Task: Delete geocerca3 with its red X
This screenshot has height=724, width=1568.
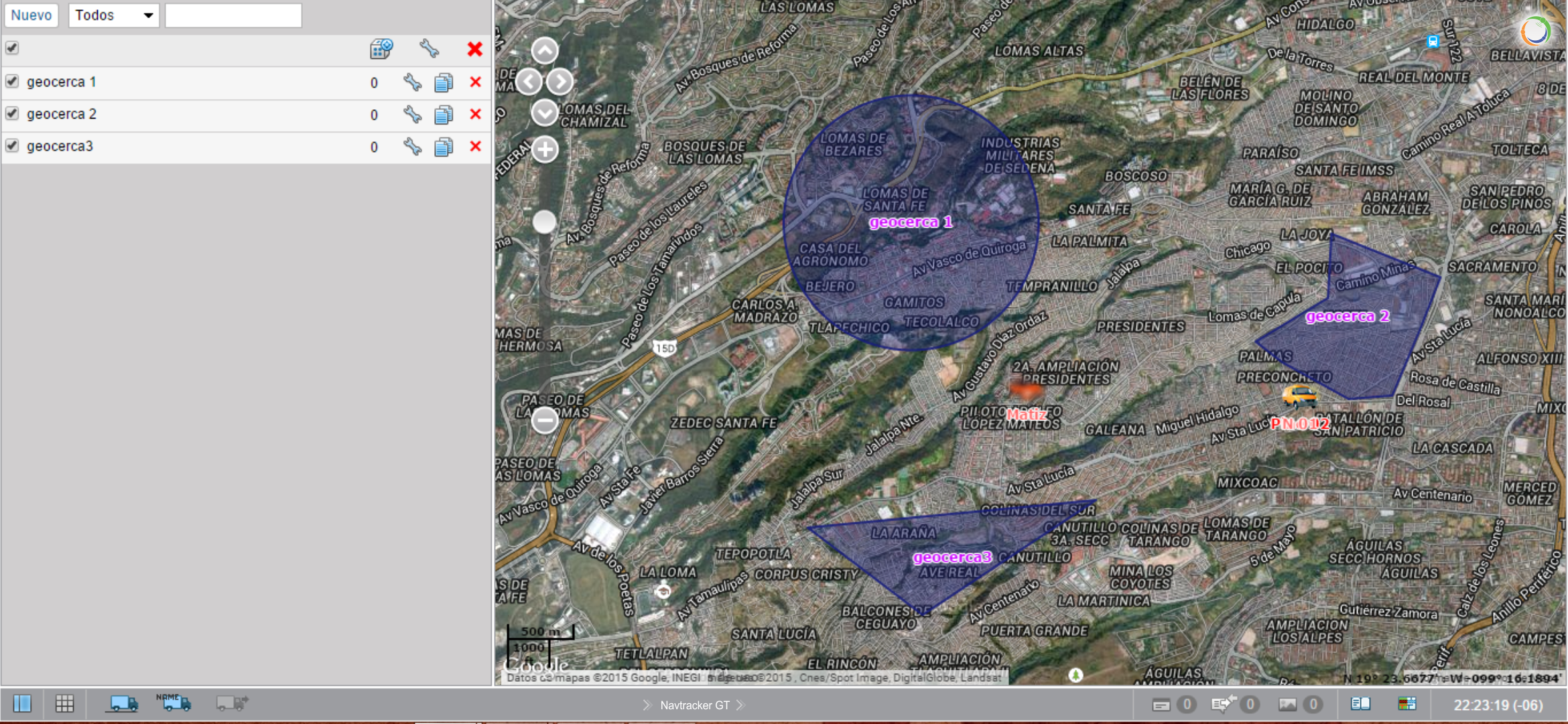Action: tap(476, 146)
